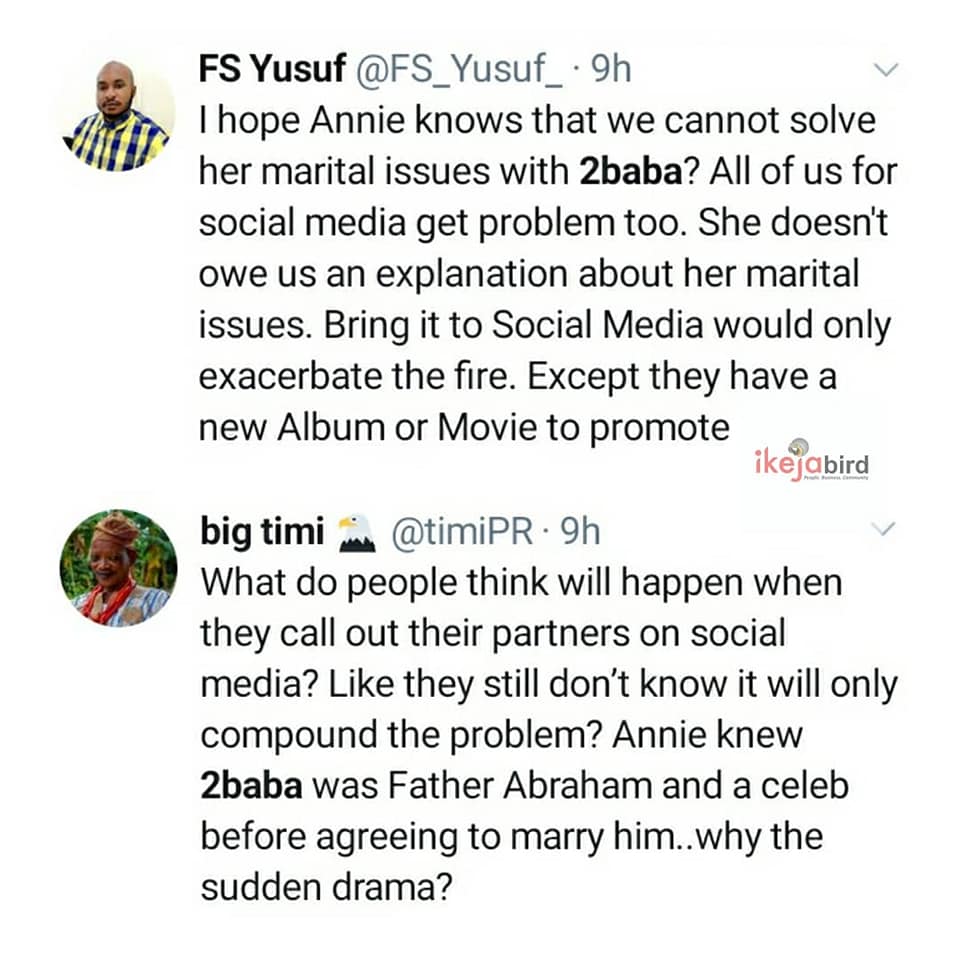This screenshot has width=960, height=960.
Task: Click the FS Yusuf display name
Action: coord(270,69)
